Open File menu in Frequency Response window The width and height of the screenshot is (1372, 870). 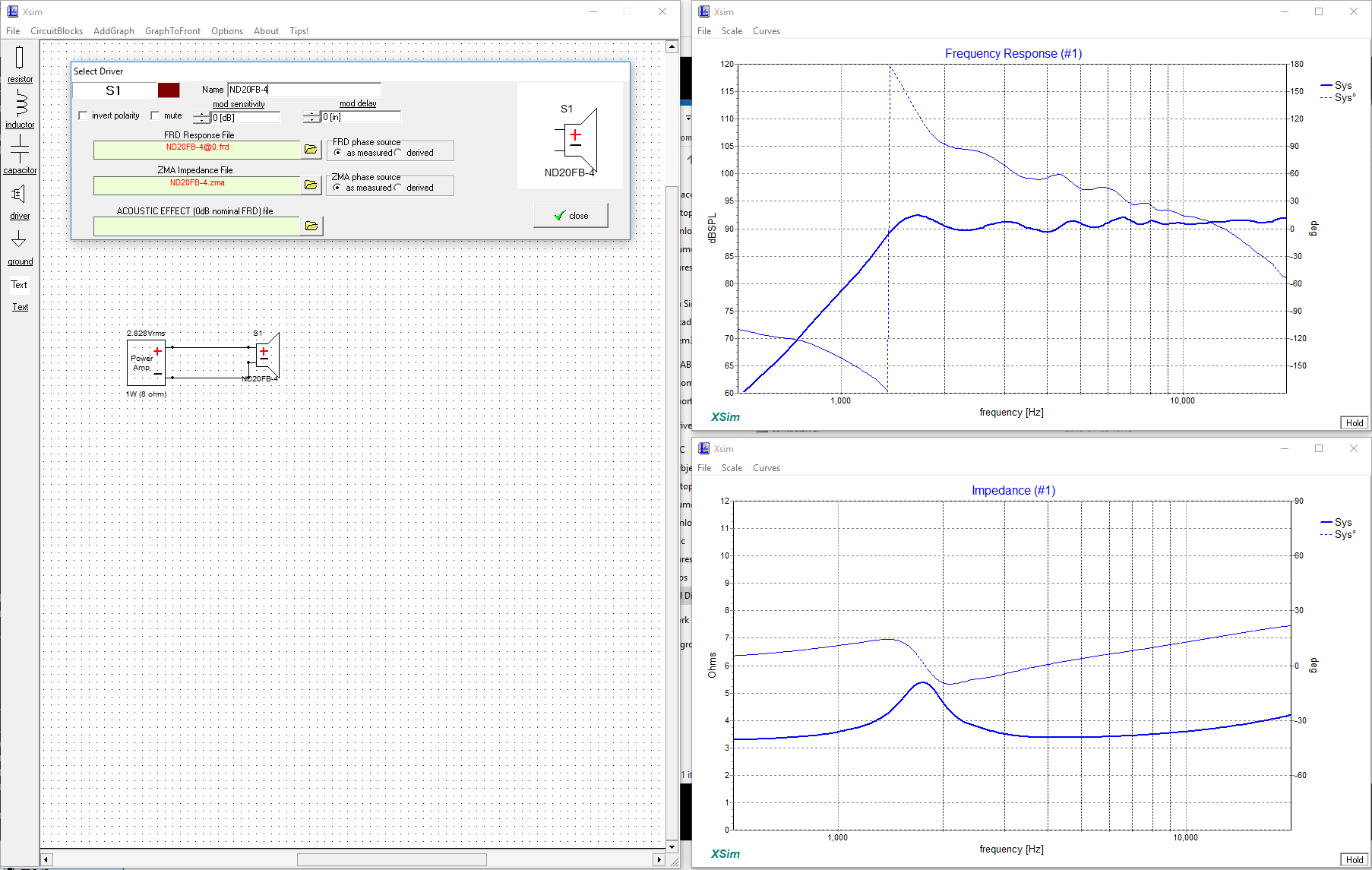(x=704, y=31)
